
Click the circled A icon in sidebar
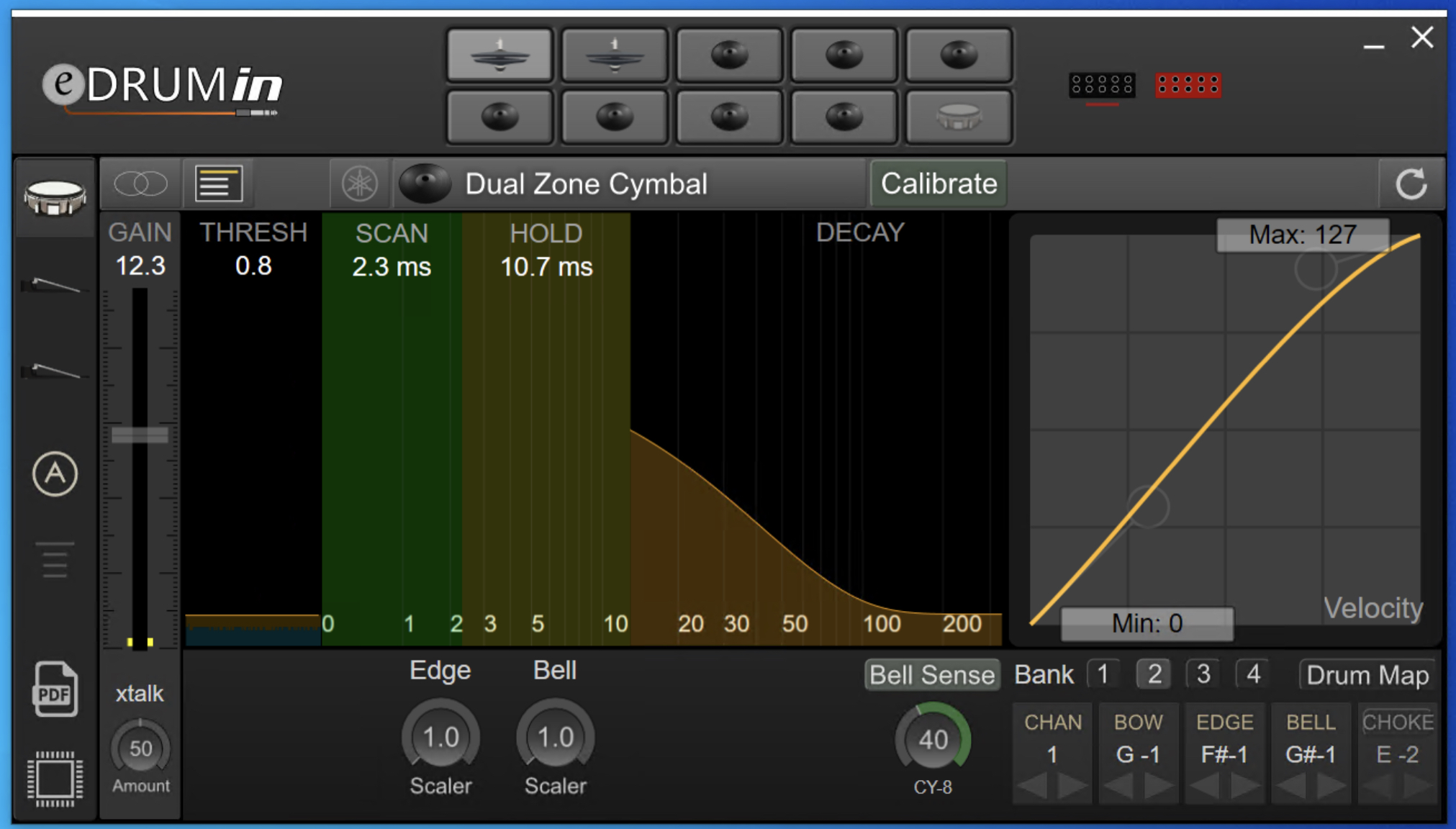[x=55, y=474]
